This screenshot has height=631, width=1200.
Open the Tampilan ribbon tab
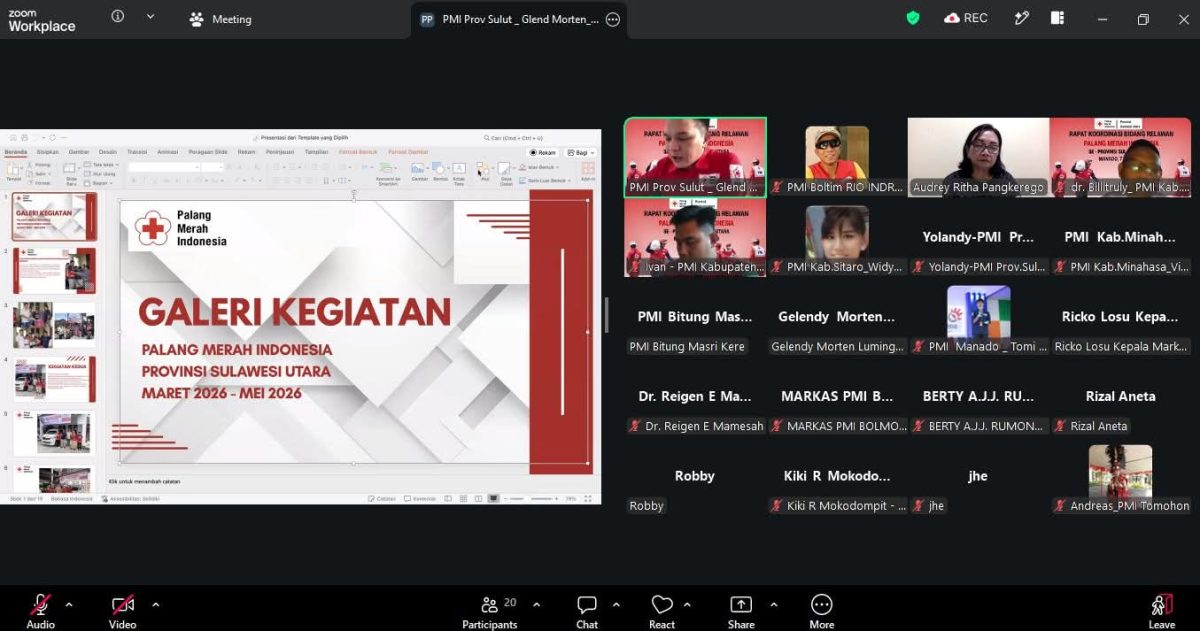point(316,152)
